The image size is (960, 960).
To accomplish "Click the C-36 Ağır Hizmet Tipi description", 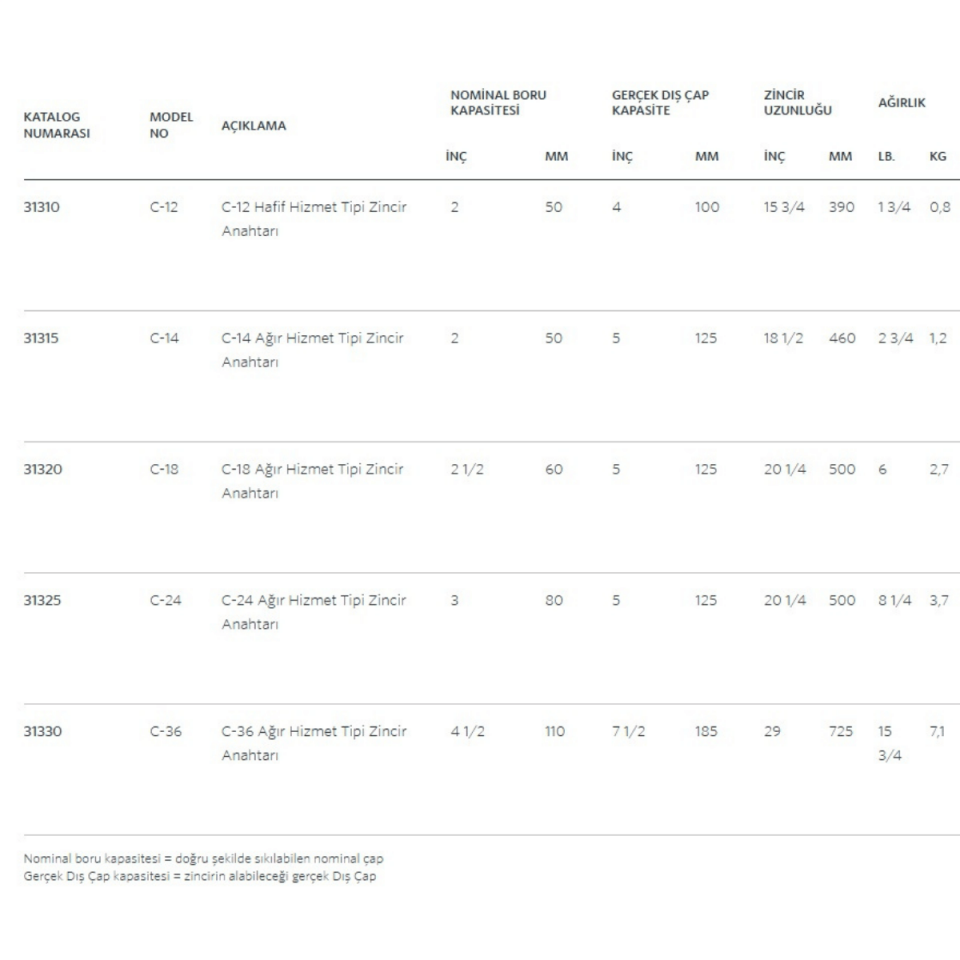I will 314,743.
